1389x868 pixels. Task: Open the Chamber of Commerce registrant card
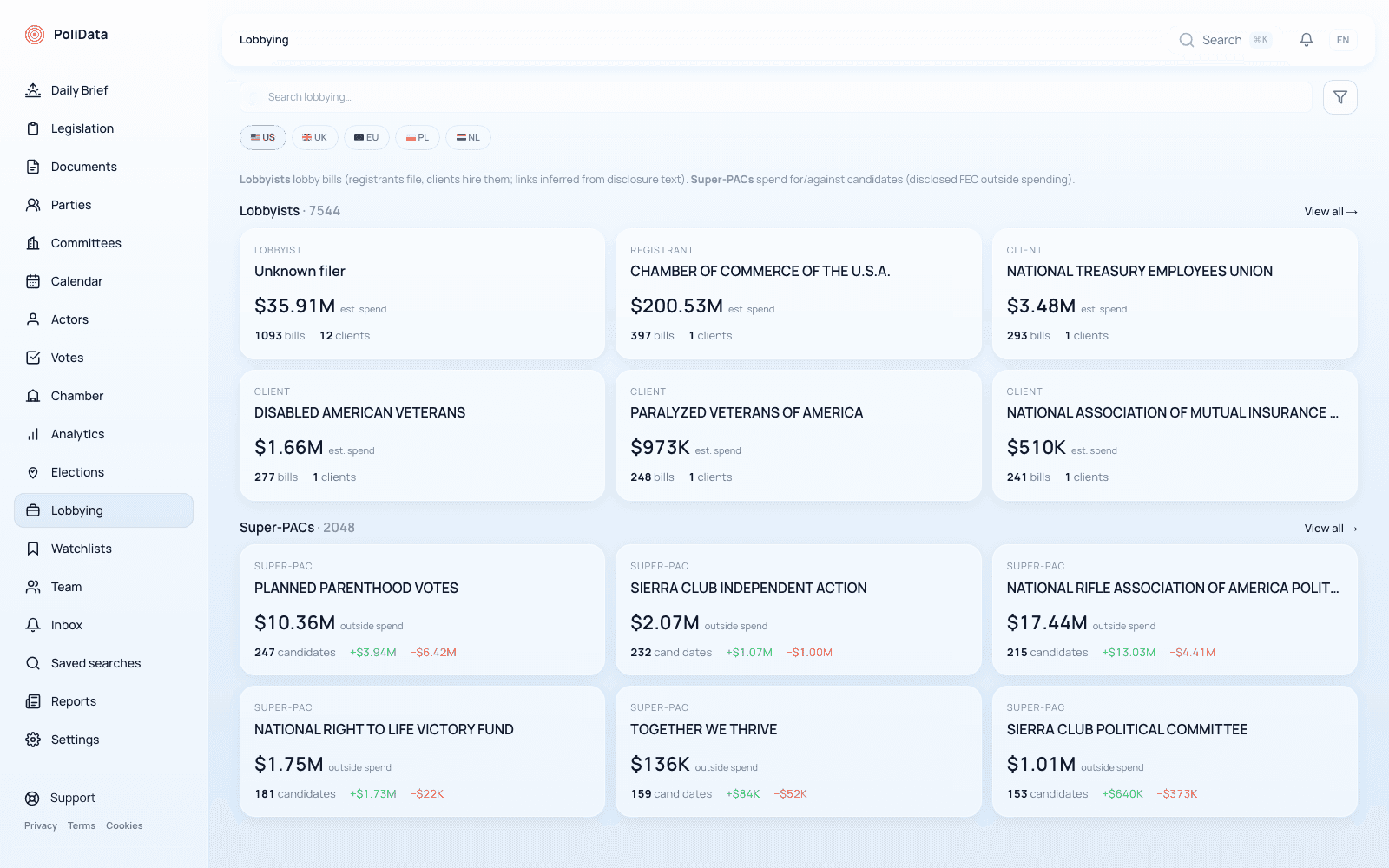(x=798, y=293)
